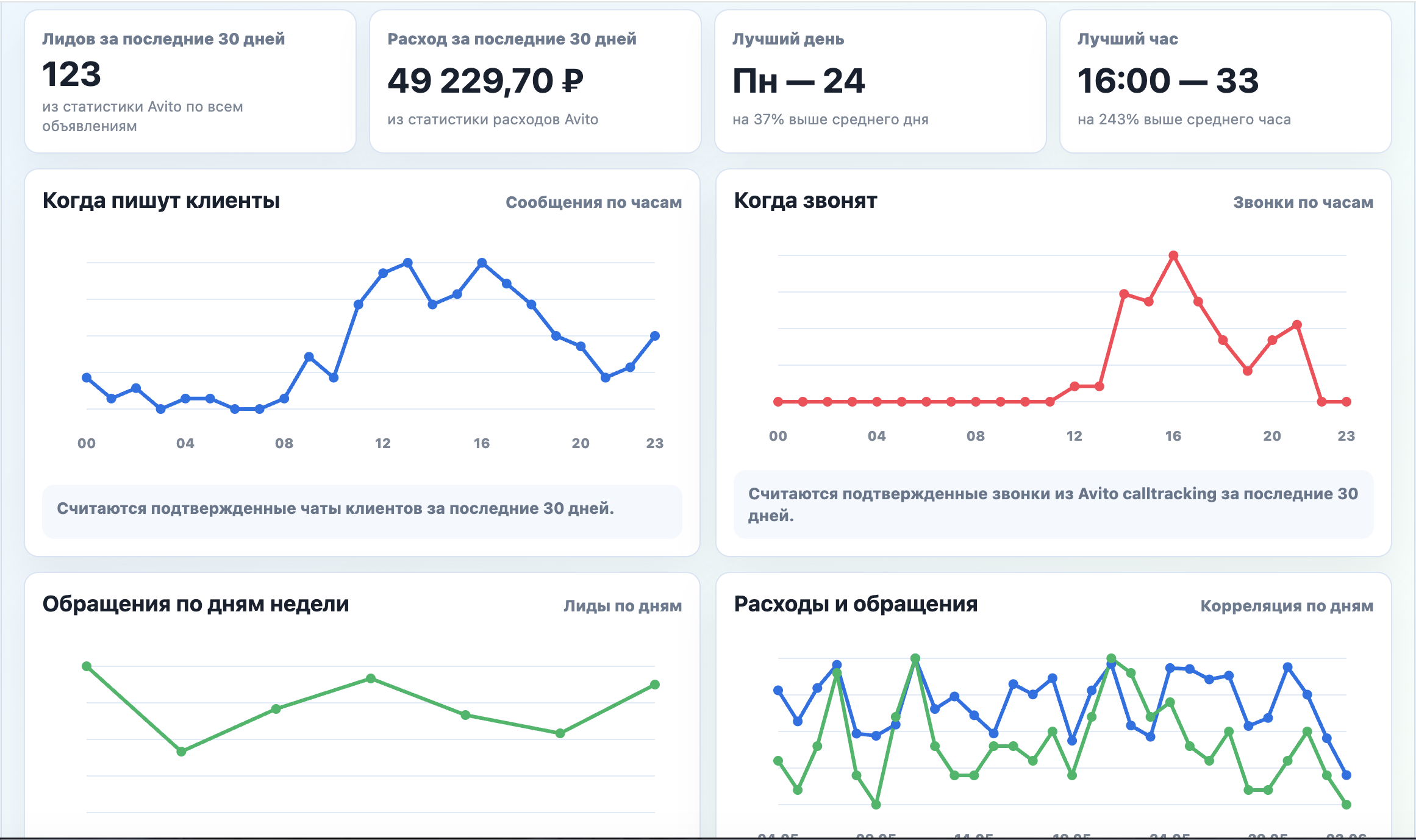This screenshot has height=840, width=1416.
Task: Click the blue messages point at hour 00
Action: click(87, 378)
